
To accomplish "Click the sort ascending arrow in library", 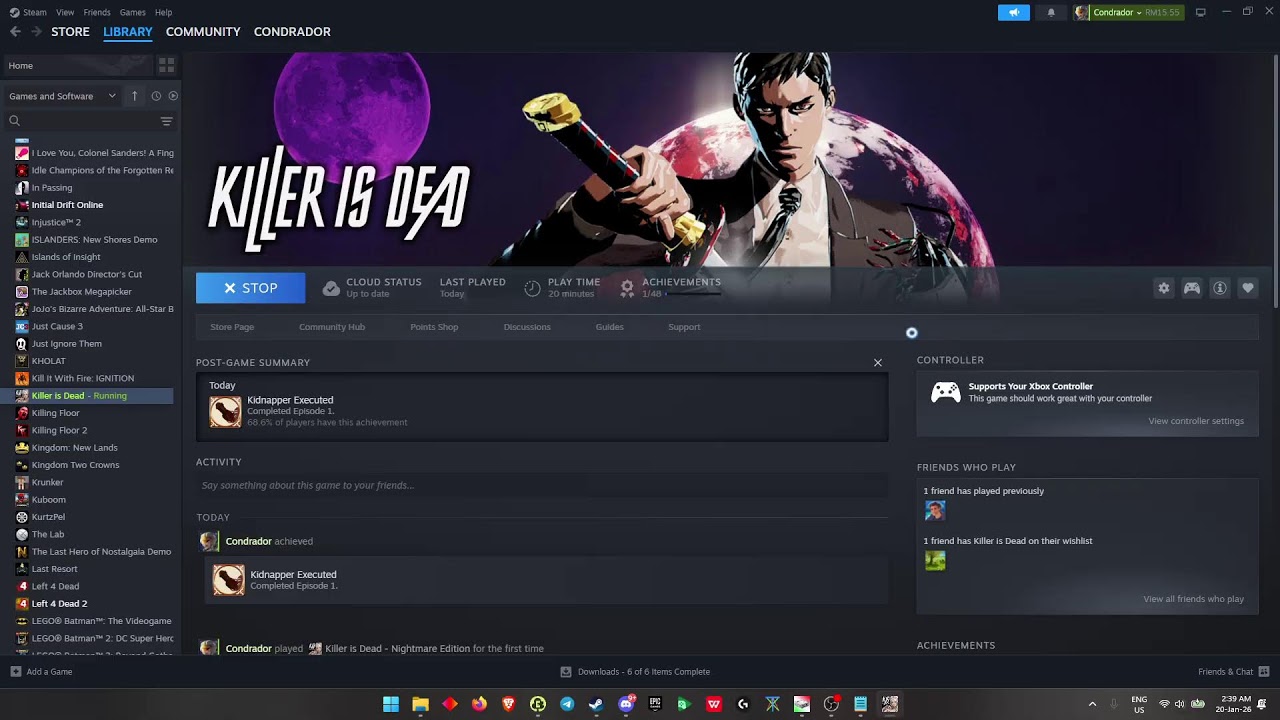I will 134,96.
